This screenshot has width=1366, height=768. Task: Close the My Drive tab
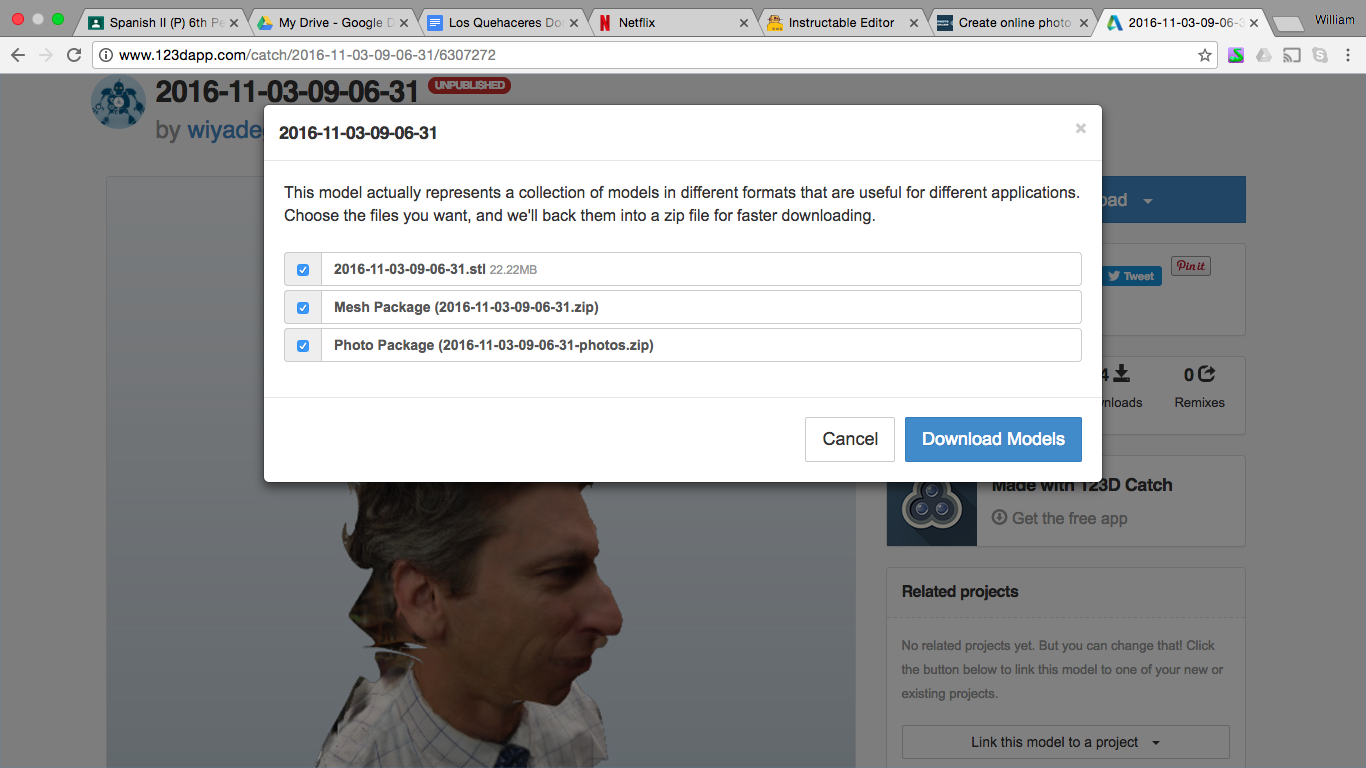click(x=403, y=22)
